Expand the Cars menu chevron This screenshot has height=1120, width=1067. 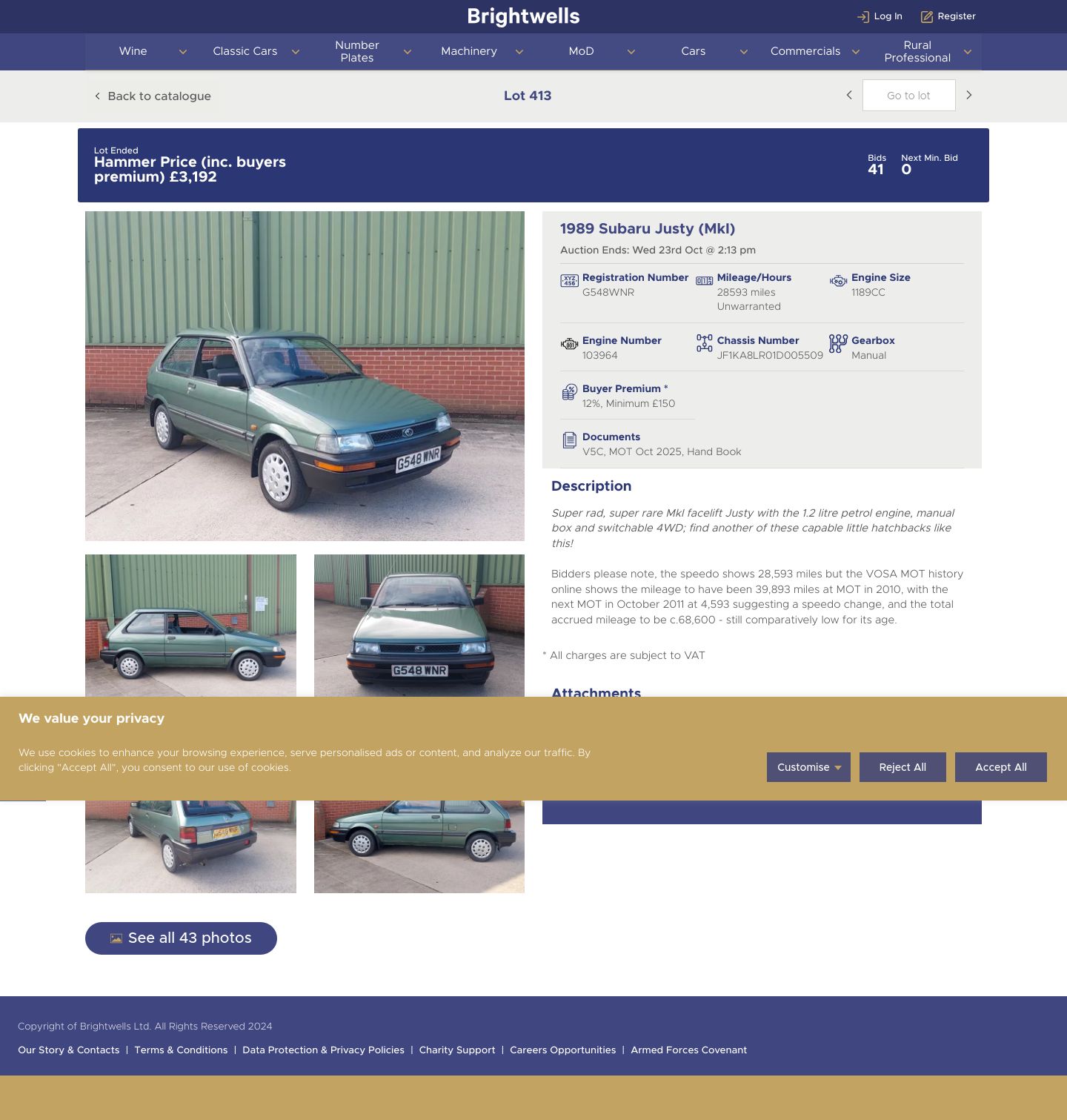pos(743,52)
